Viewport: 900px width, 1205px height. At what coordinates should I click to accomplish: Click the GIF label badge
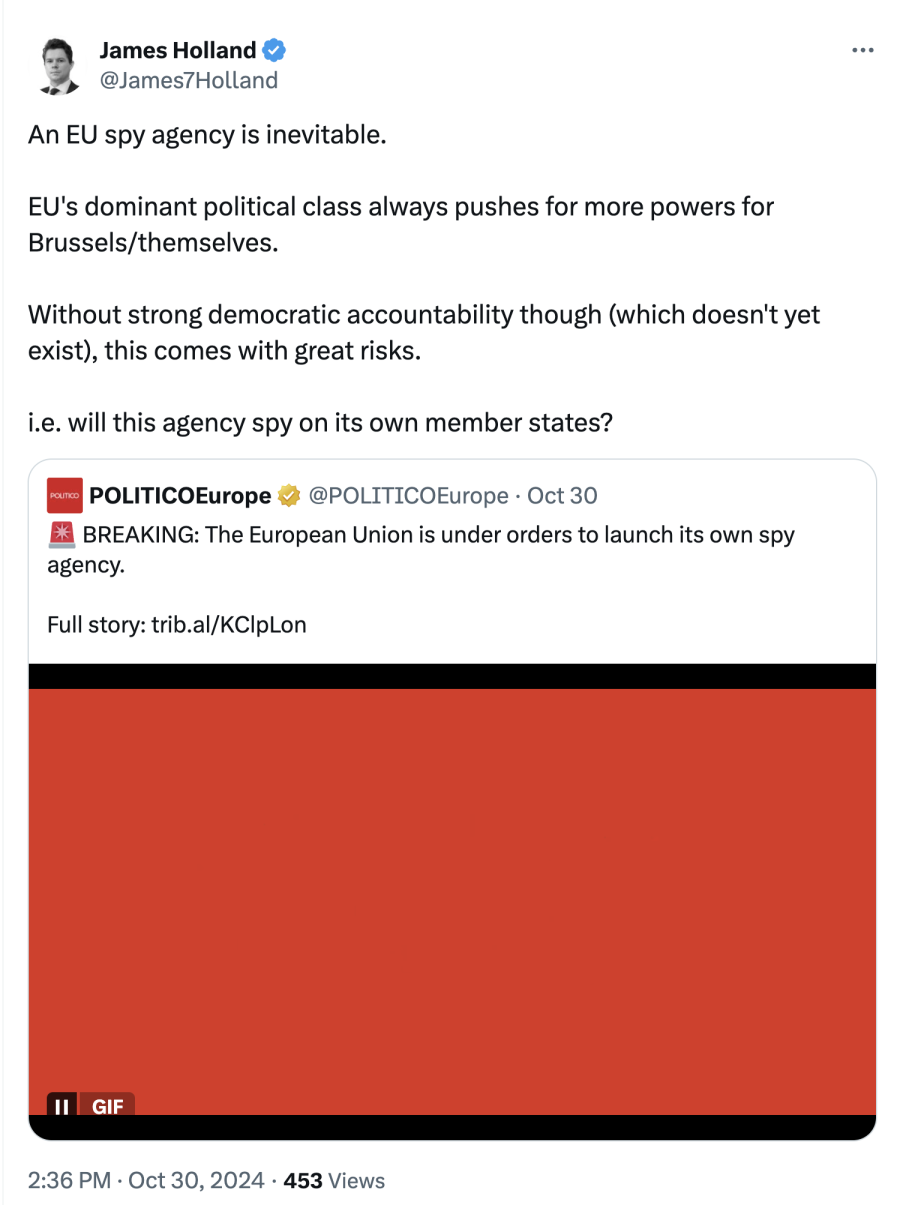(107, 1106)
